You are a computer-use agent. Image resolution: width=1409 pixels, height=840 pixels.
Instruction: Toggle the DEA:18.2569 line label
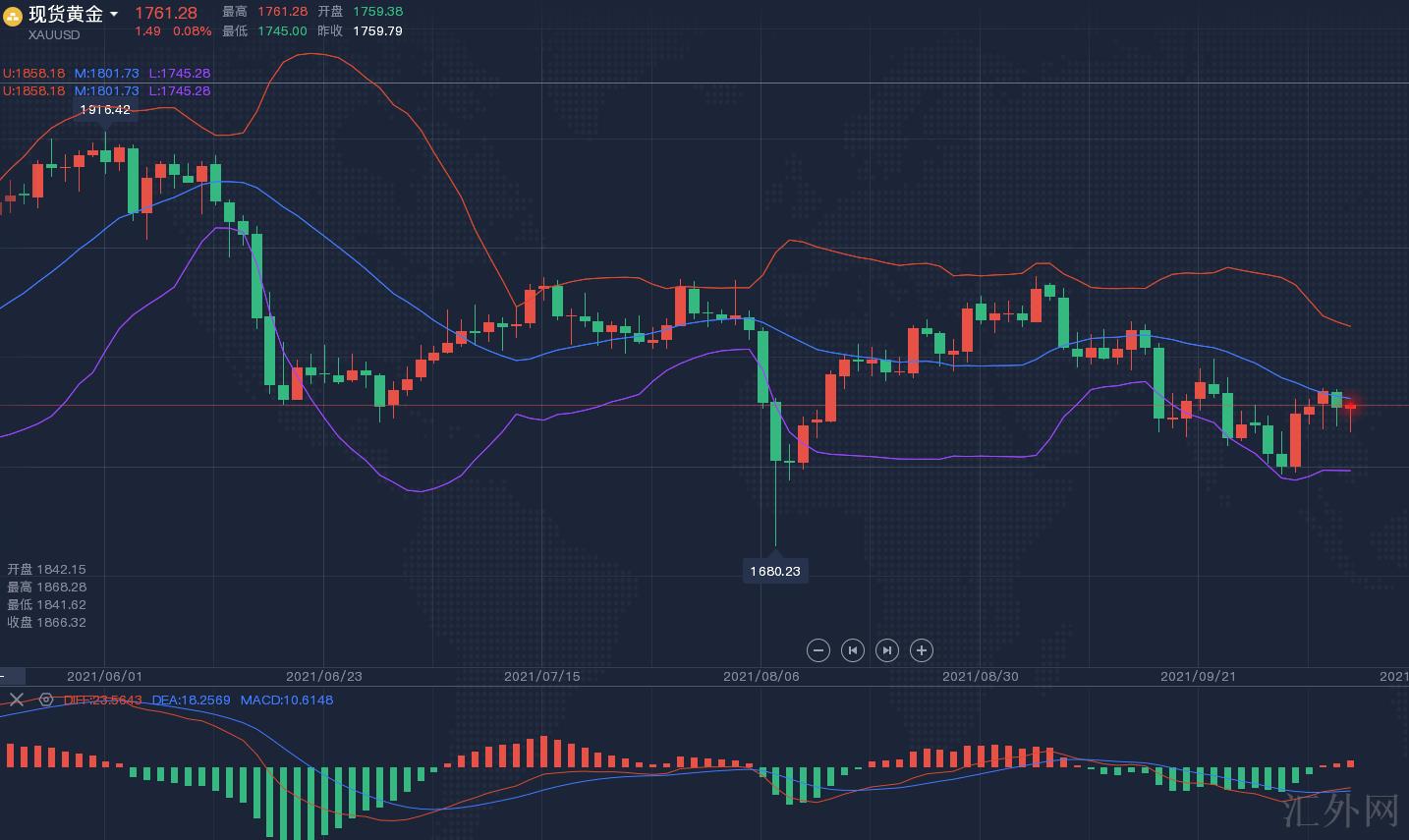click(x=191, y=700)
